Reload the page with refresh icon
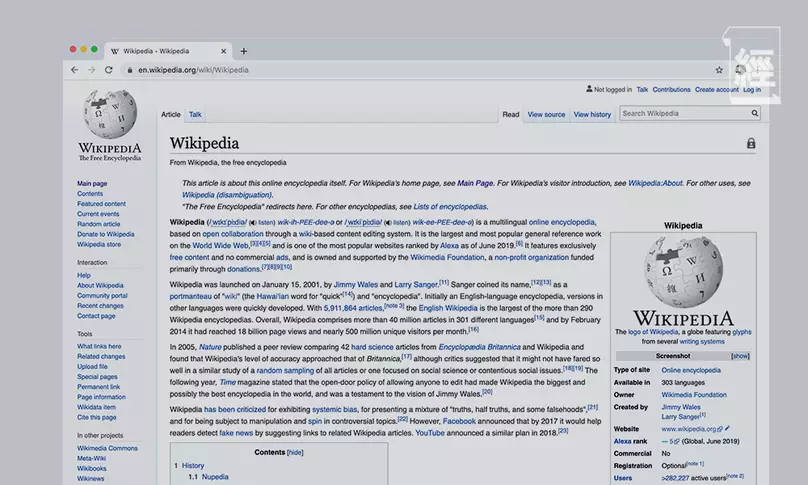 [109, 70]
